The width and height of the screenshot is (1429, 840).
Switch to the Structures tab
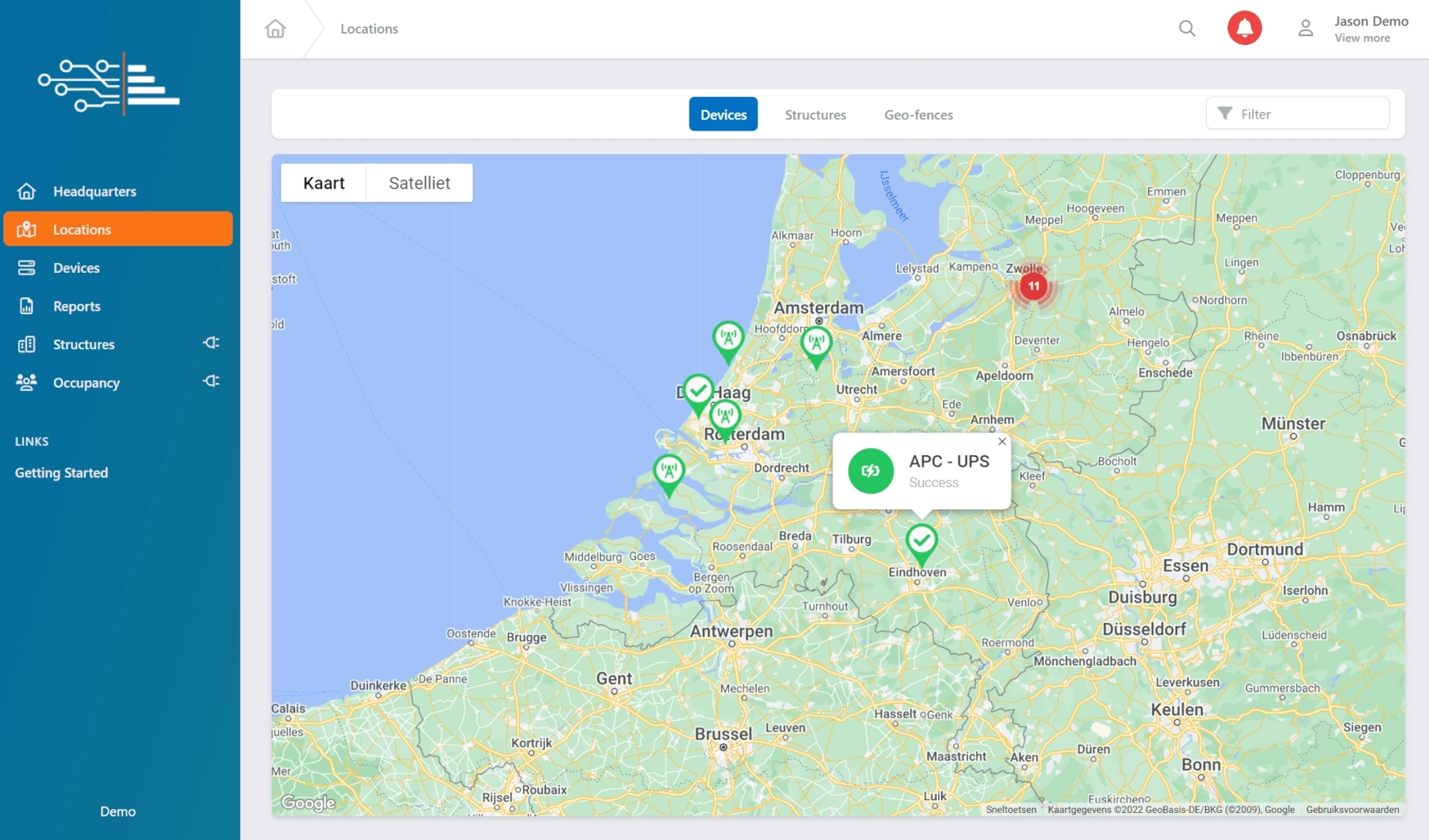click(815, 114)
